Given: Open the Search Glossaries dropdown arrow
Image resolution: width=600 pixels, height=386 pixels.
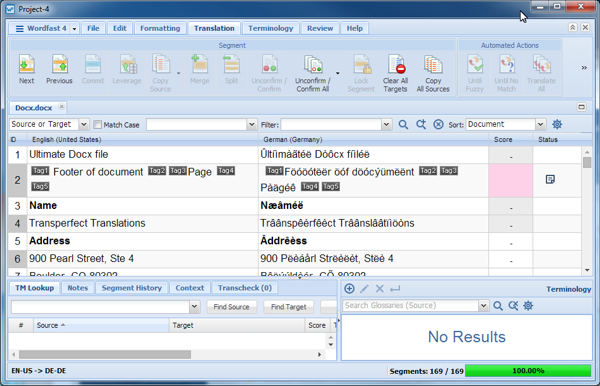Looking at the screenshot, I should (x=483, y=305).
